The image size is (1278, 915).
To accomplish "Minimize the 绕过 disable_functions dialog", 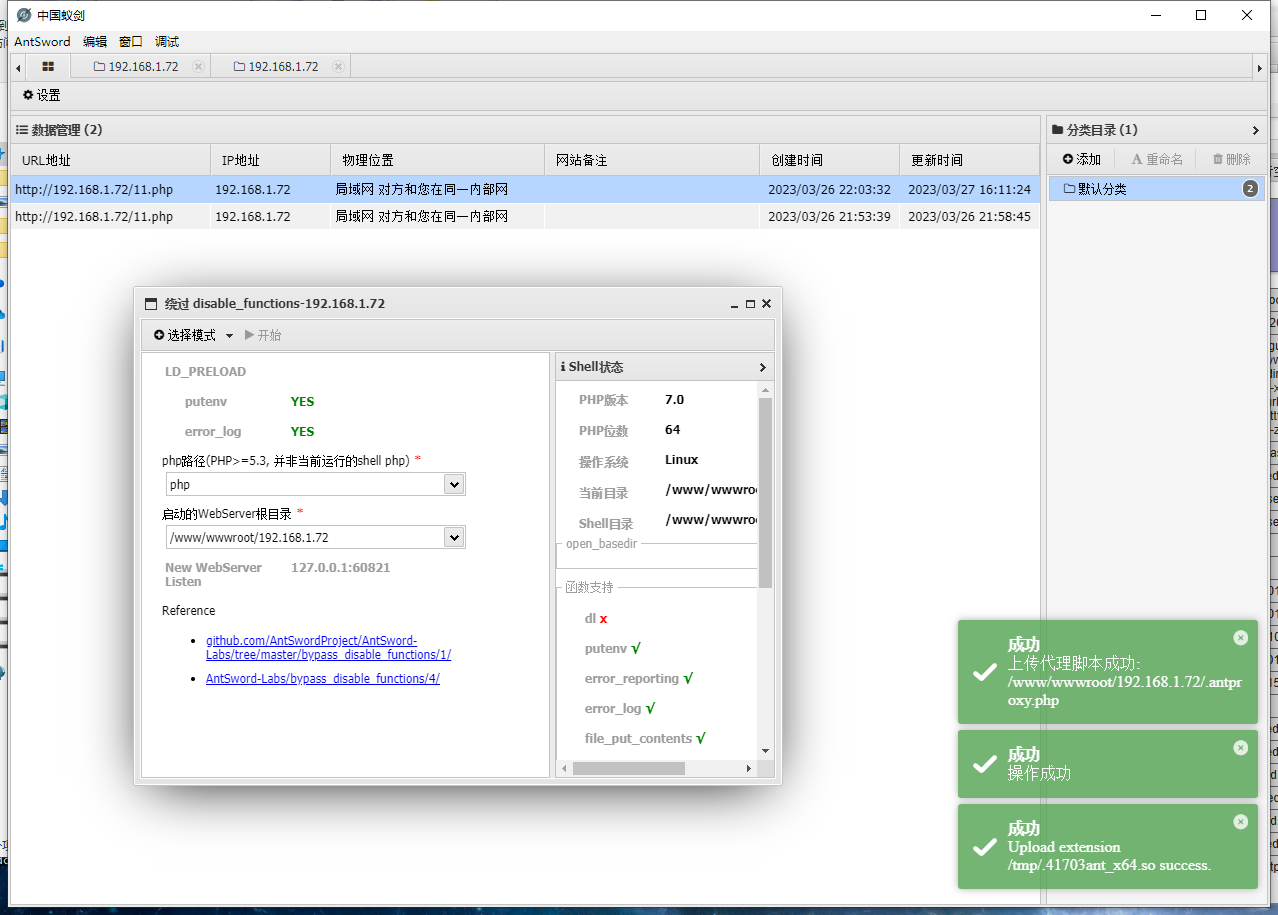I will (x=734, y=304).
